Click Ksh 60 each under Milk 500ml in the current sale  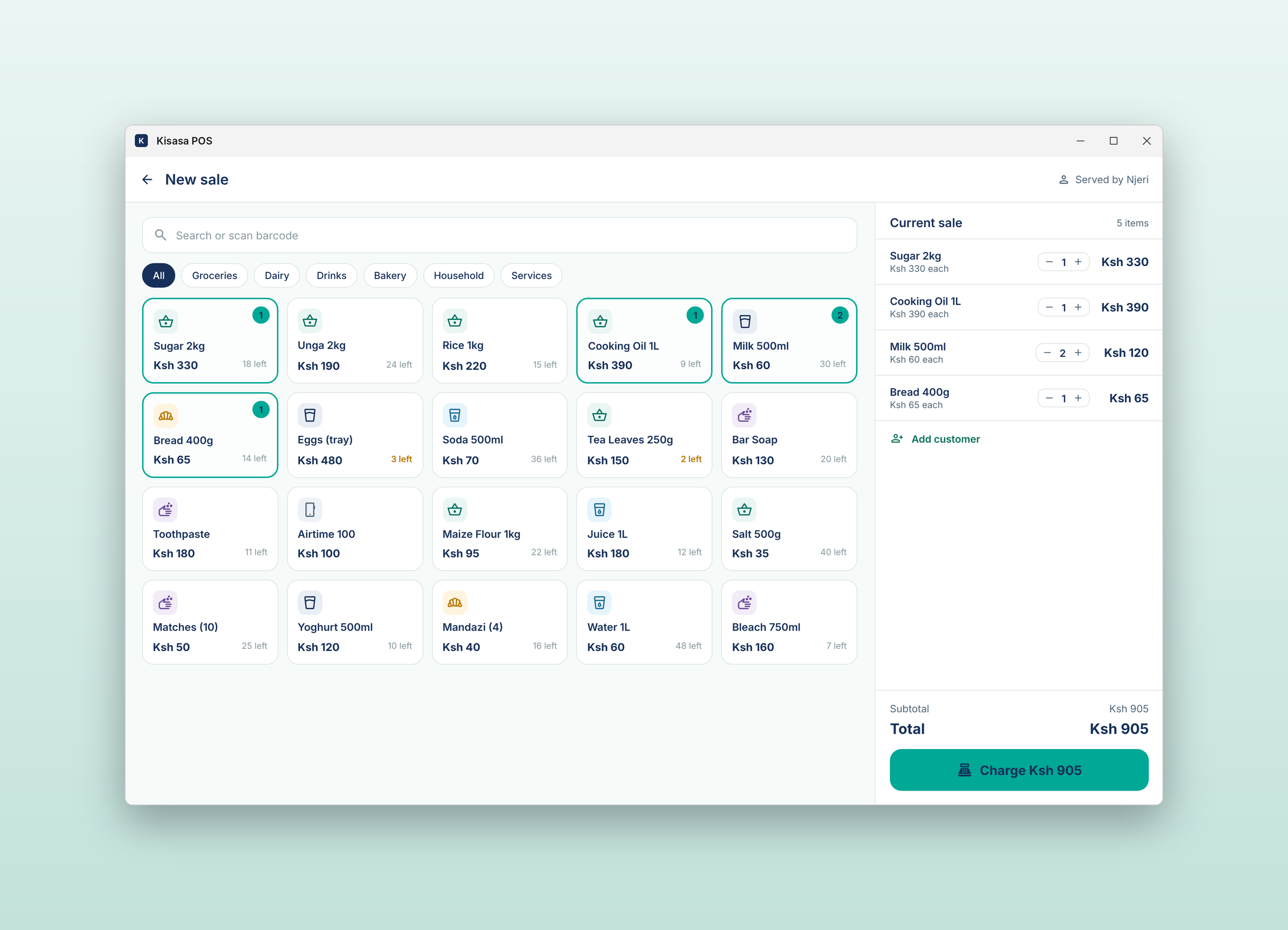[x=916, y=360]
